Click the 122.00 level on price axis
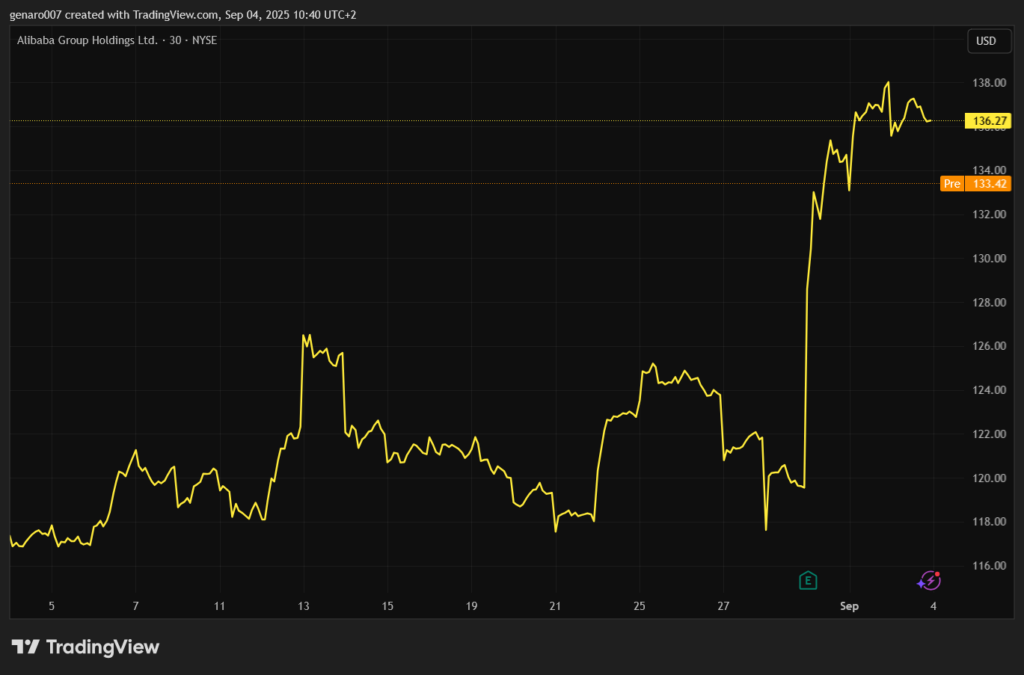 [988, 434]
